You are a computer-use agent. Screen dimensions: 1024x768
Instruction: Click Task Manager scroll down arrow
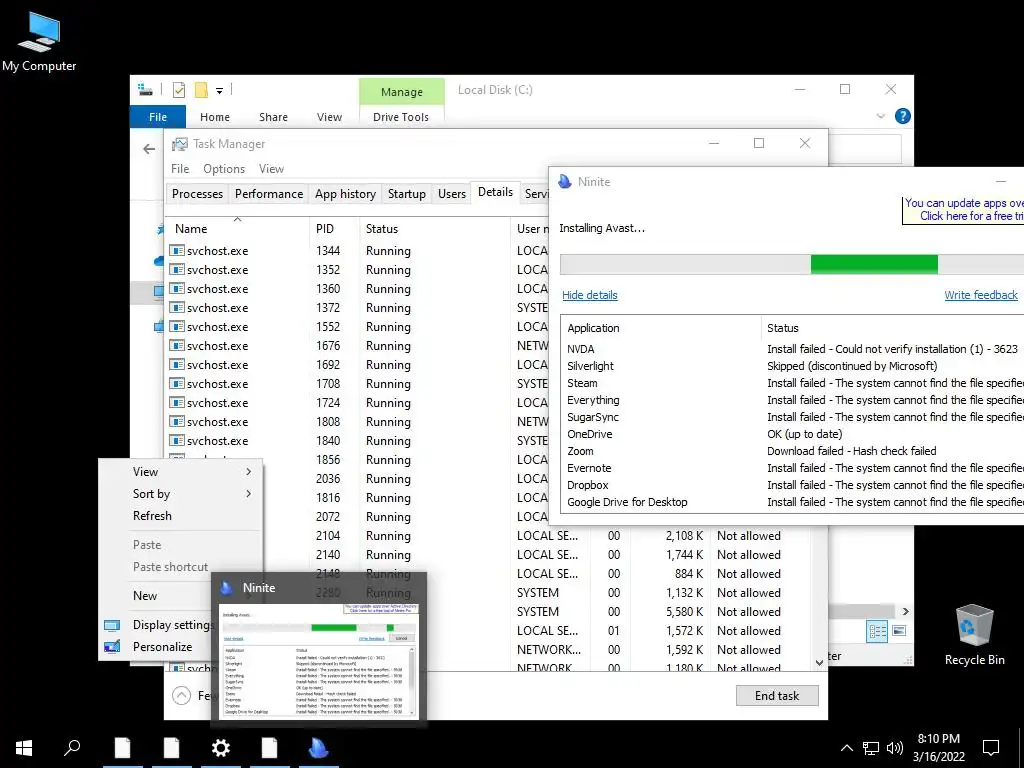point(820,662)
